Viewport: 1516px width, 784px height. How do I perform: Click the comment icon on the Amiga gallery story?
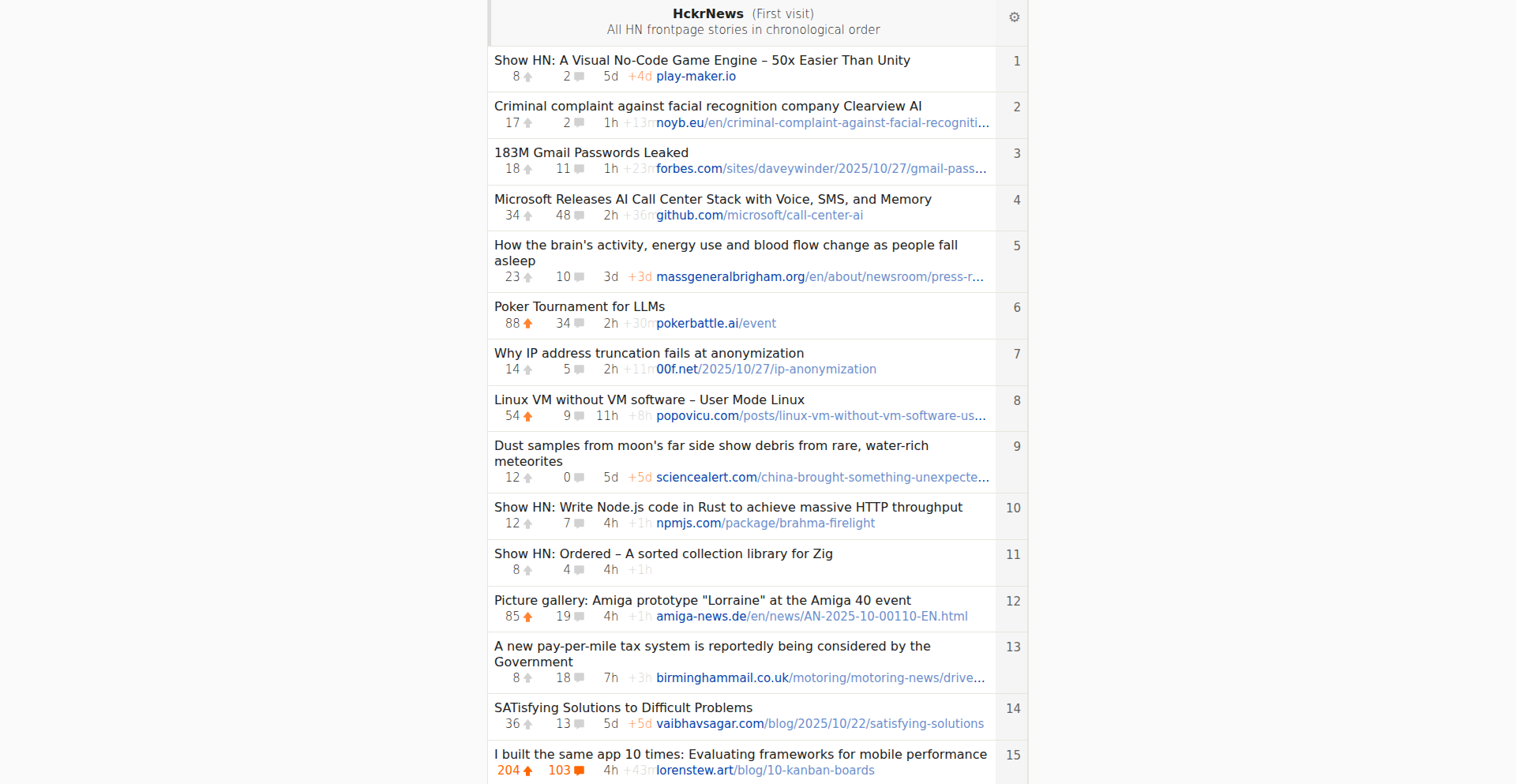coord(577,616)
